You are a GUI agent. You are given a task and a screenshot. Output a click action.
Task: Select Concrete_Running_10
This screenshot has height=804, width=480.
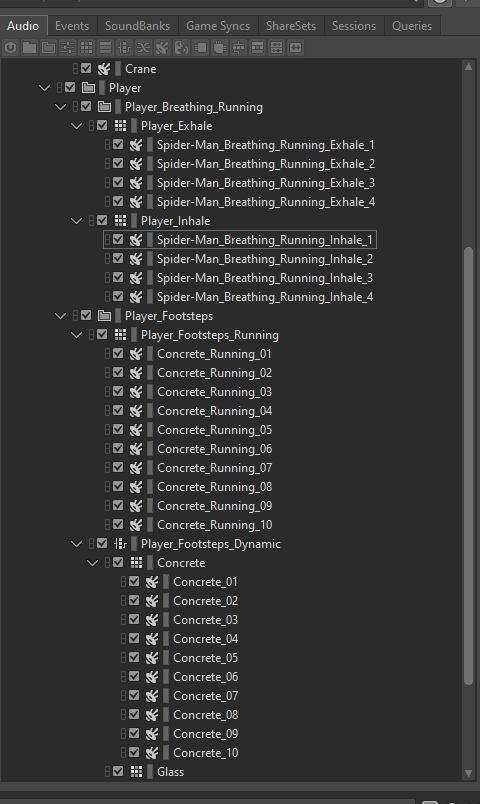pos(214,525)
